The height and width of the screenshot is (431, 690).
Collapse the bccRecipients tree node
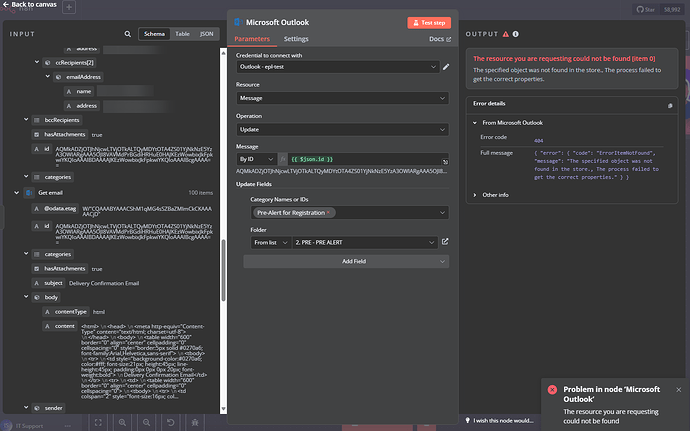point(26,119)
